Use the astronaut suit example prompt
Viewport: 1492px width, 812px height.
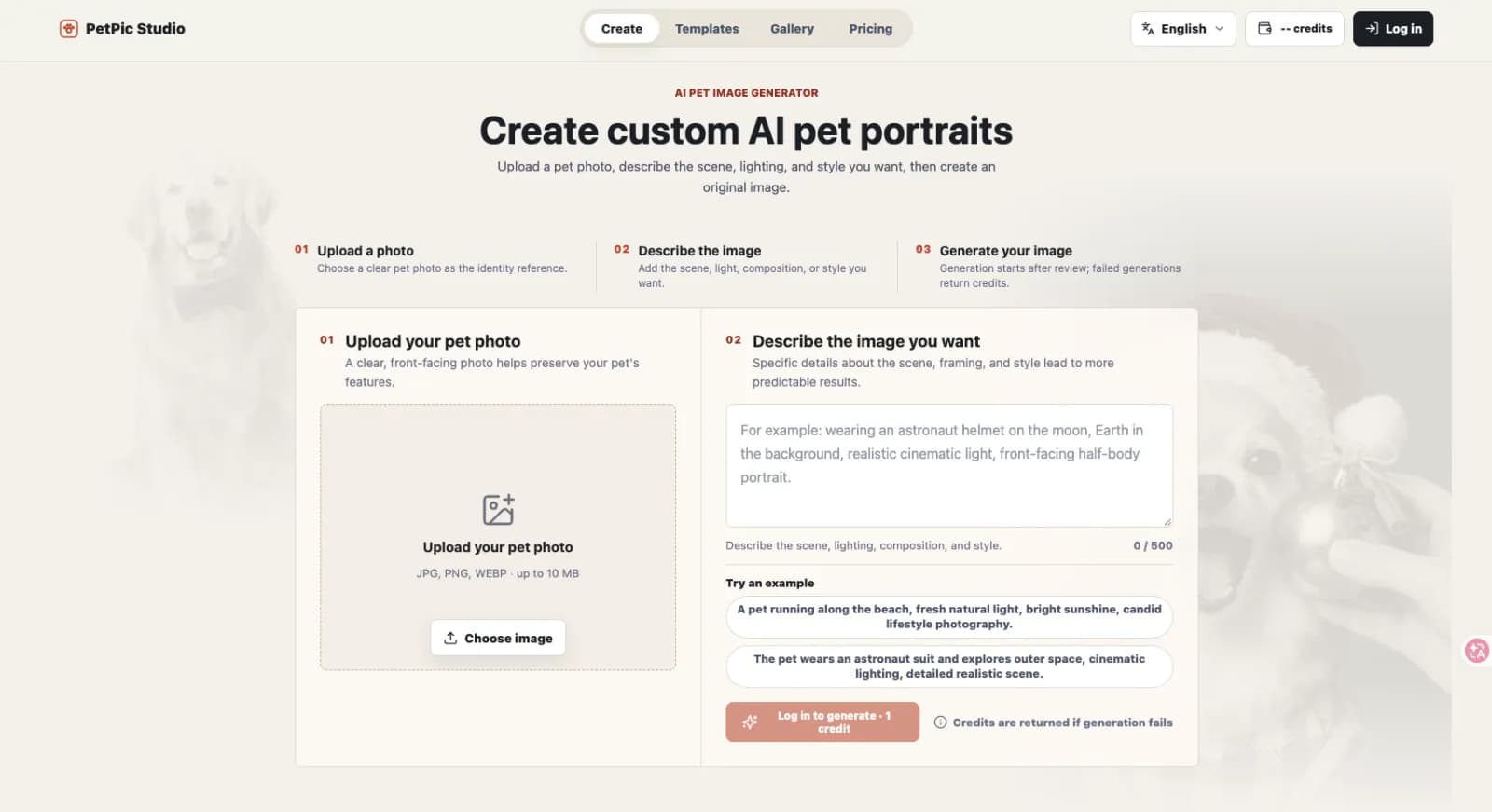pos(949,667)
